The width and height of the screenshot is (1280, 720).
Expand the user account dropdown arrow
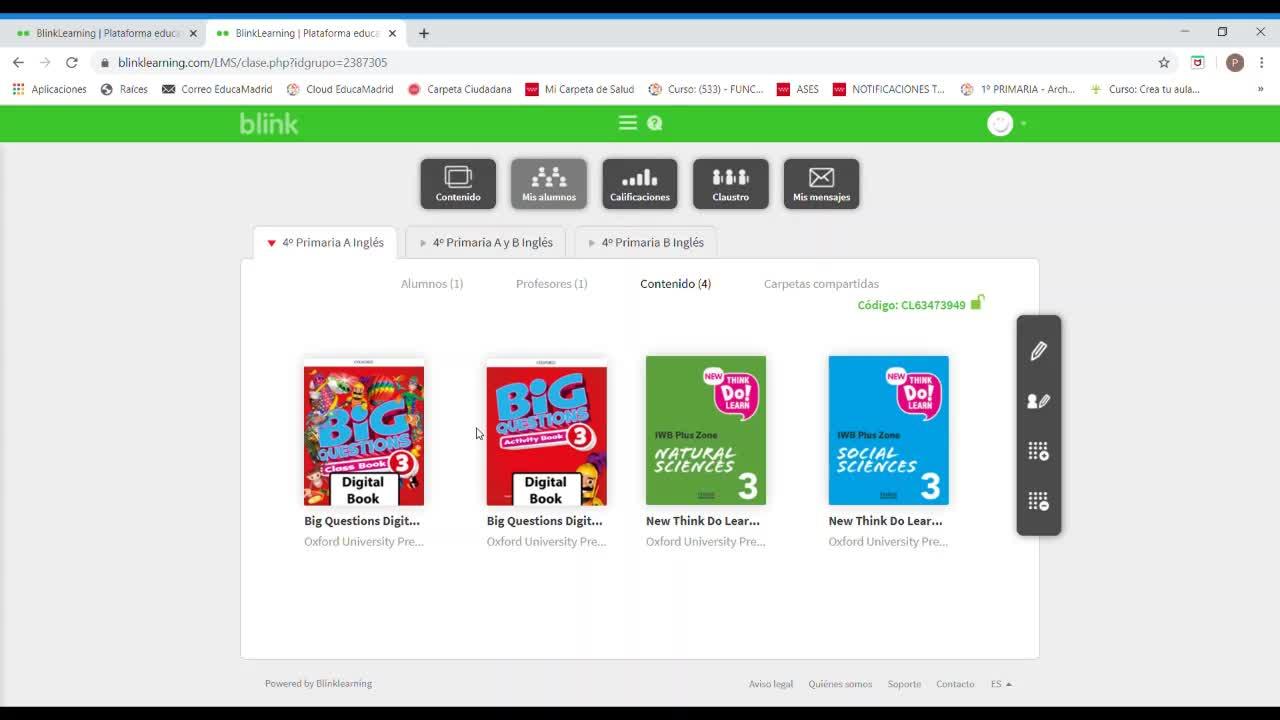[1023, 124]
